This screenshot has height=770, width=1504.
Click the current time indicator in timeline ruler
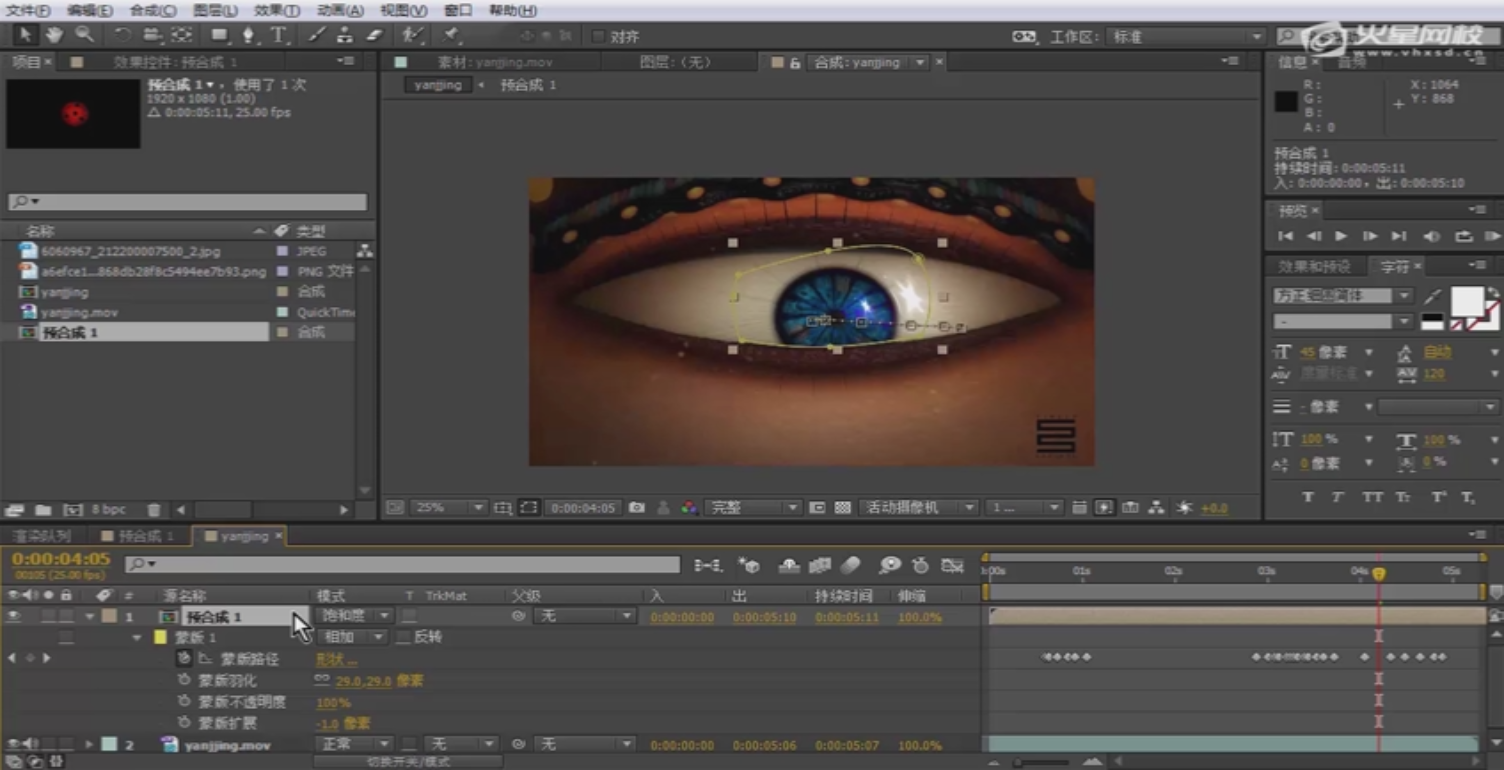point(1379,574)
